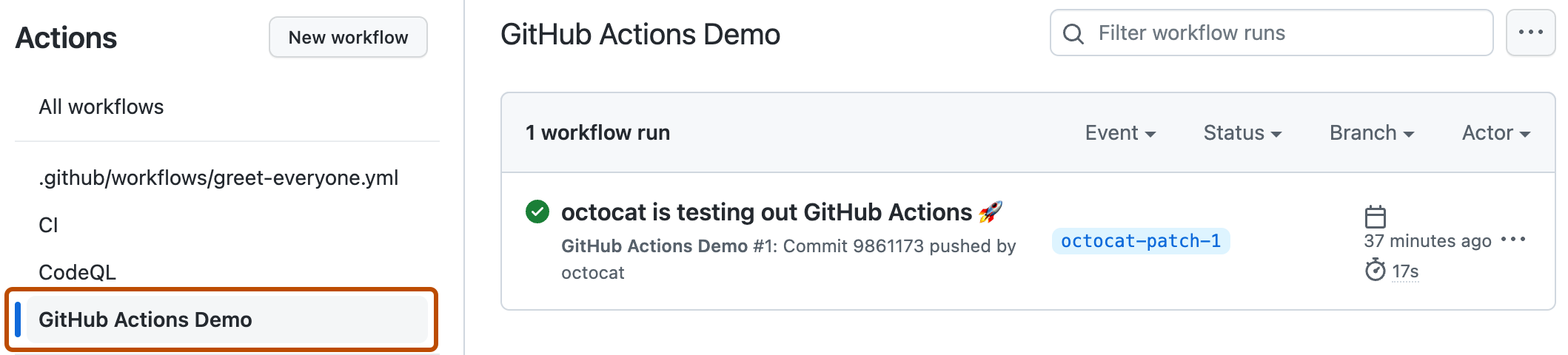Click the search magnifier icon in the filter box
The width and height of the screenshot is (1568, 355).
pos(1073,33)
